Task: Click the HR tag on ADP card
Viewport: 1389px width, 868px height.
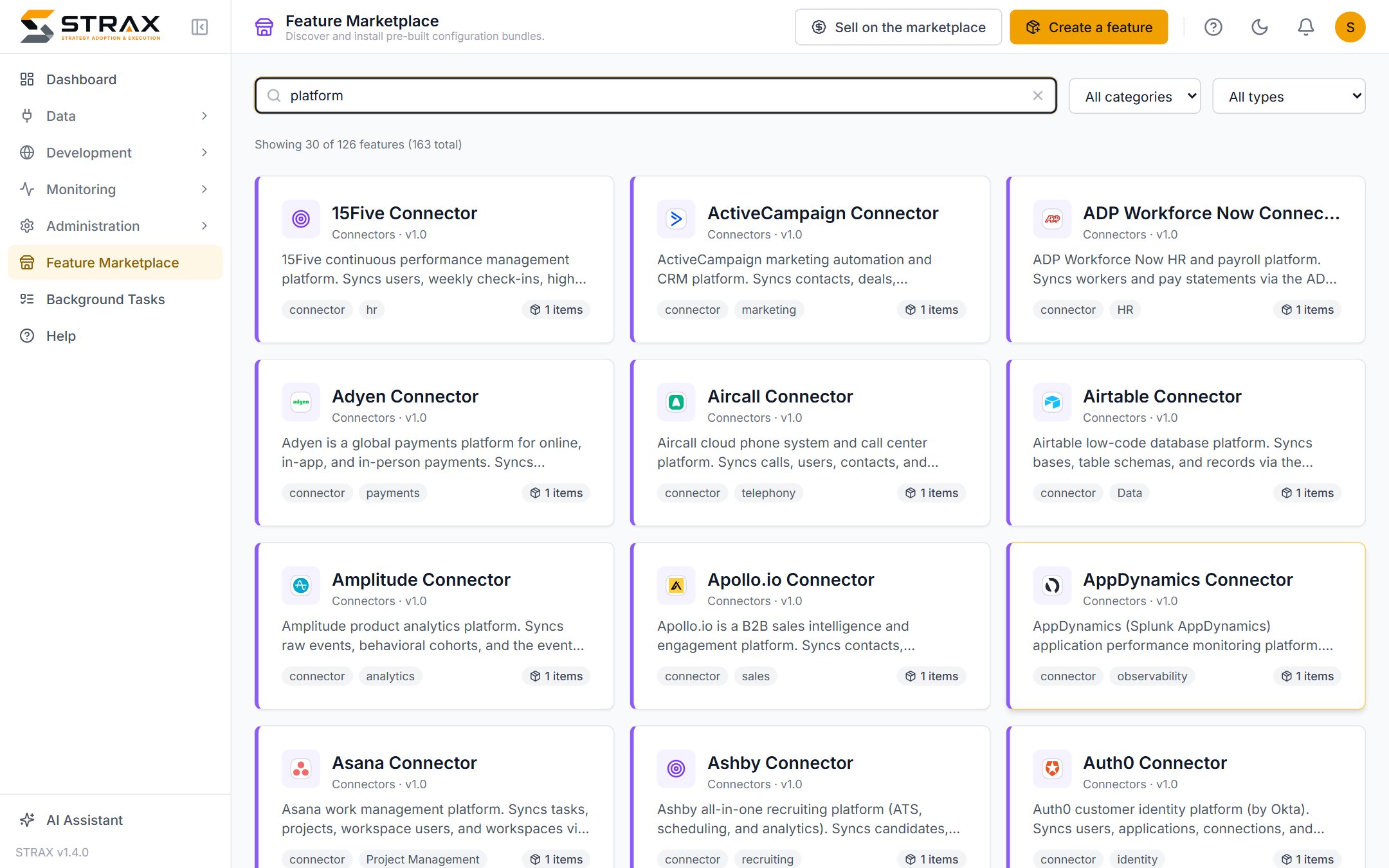Action: point(1125,309)
